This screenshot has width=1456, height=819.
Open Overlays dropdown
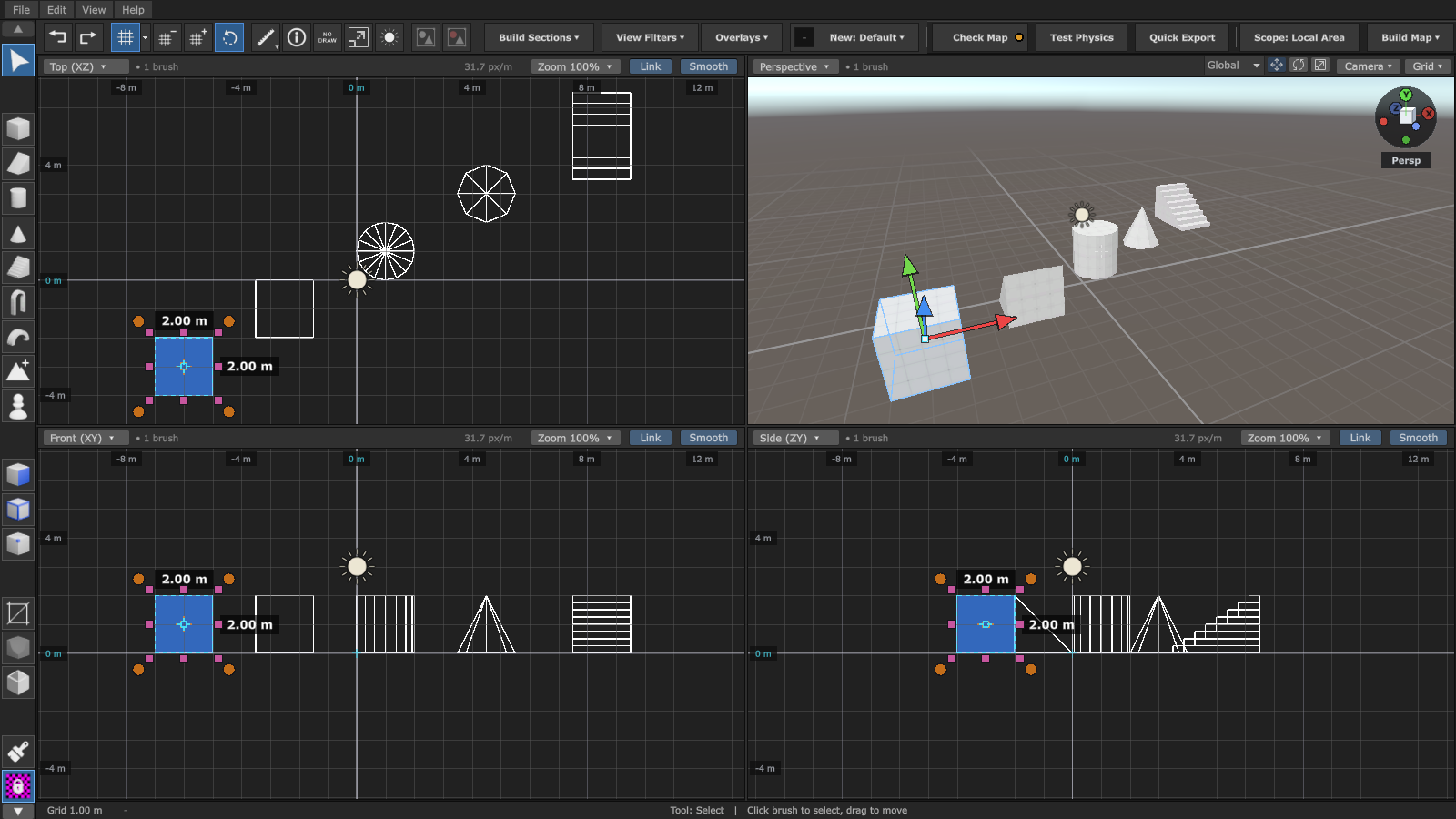(x=742, y=37)
